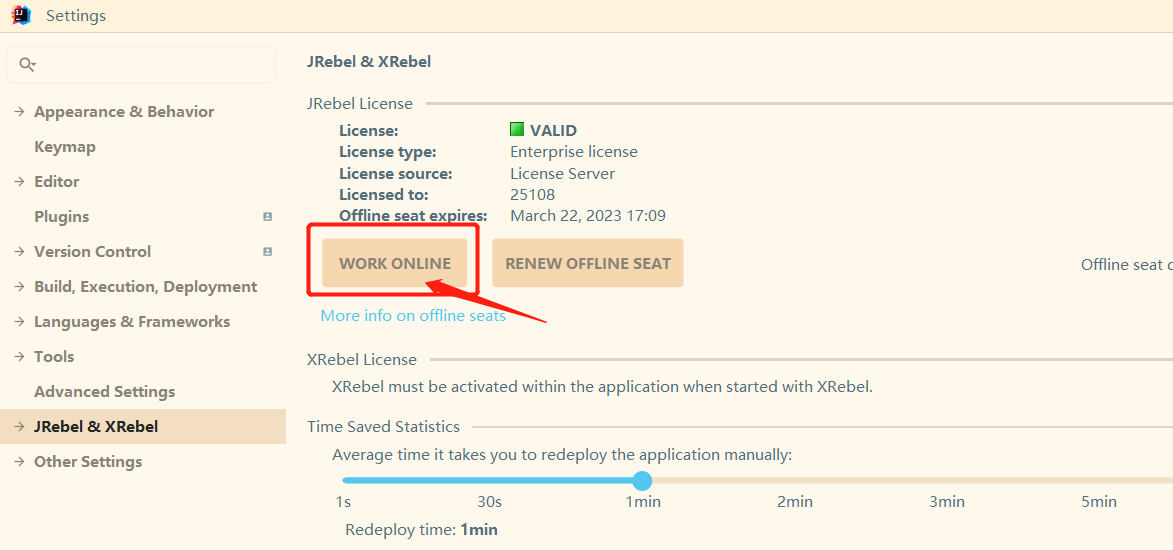Viewport: 1173px width, 550px height.
Task: Select the JRebel & XRebel settings entry
Action: point(96,427)
